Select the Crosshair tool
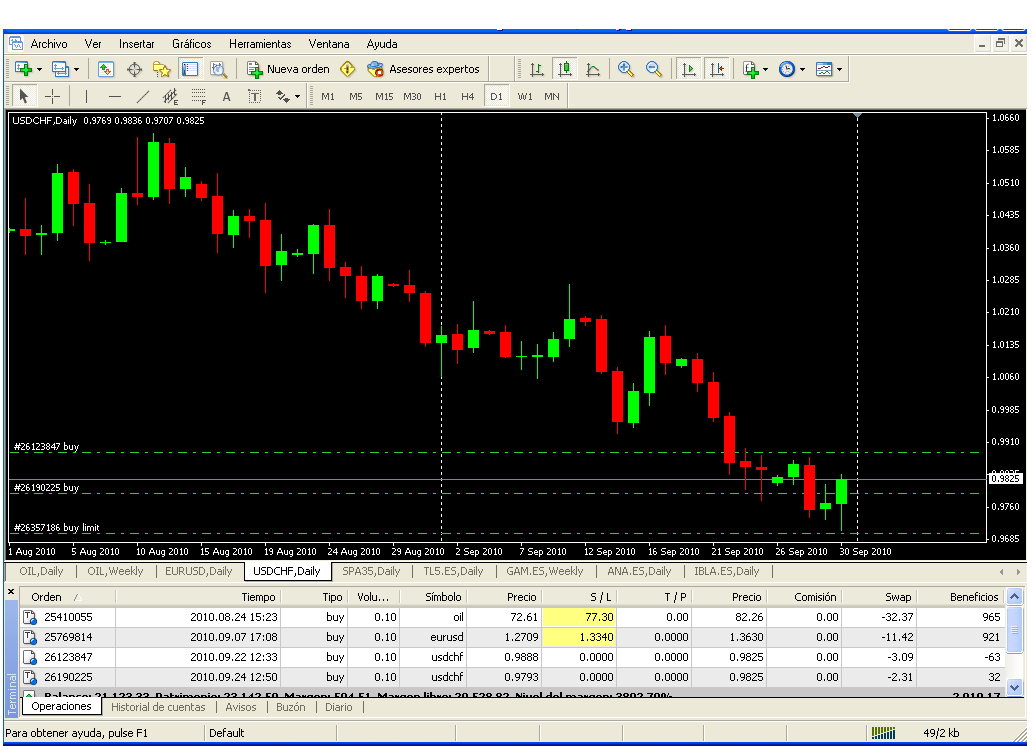The width and height of the screenshot is (1032, 746). [53, 96]
